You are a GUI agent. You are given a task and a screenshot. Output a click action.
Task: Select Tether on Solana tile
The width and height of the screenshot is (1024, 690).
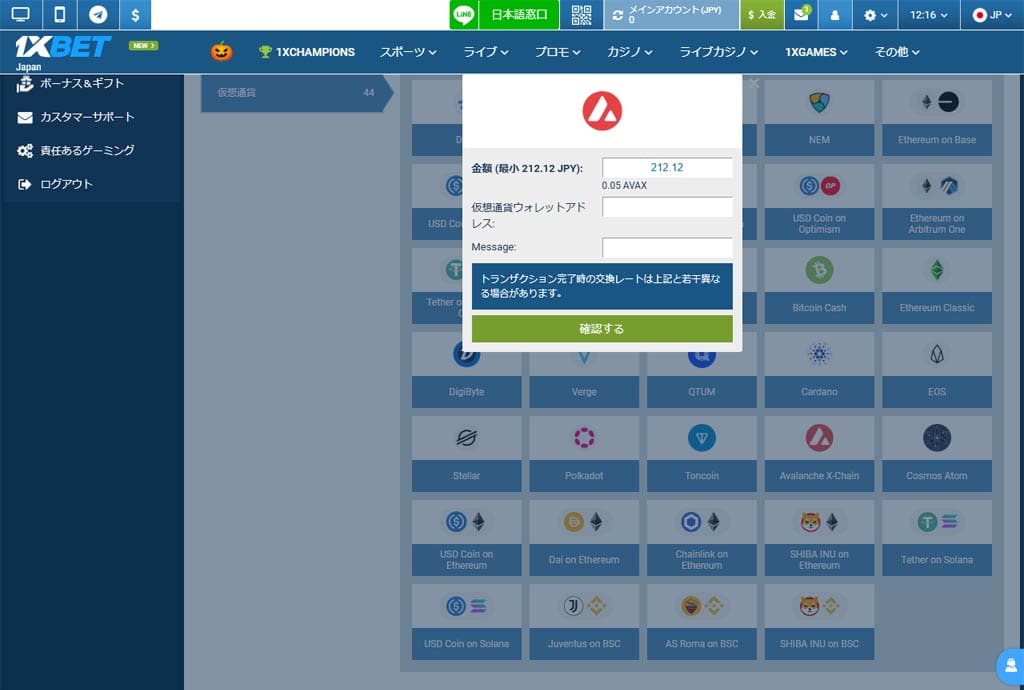(936, 538)
